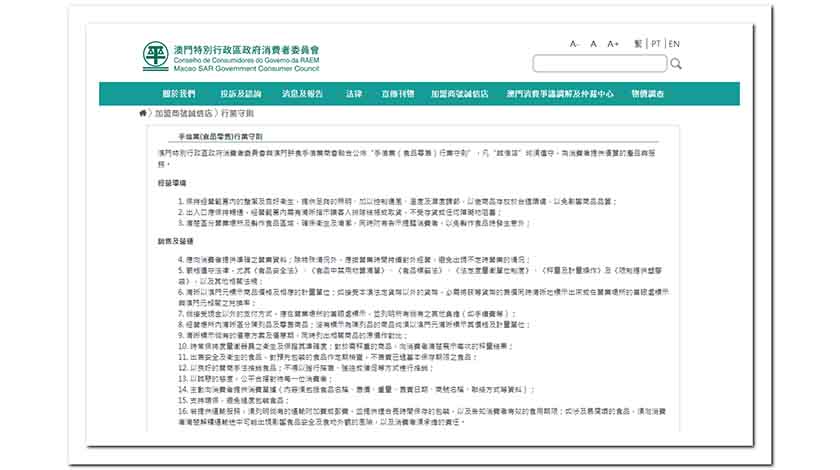Click the search magnifier icon
The image size is (840, 470).
pos(676,64)
